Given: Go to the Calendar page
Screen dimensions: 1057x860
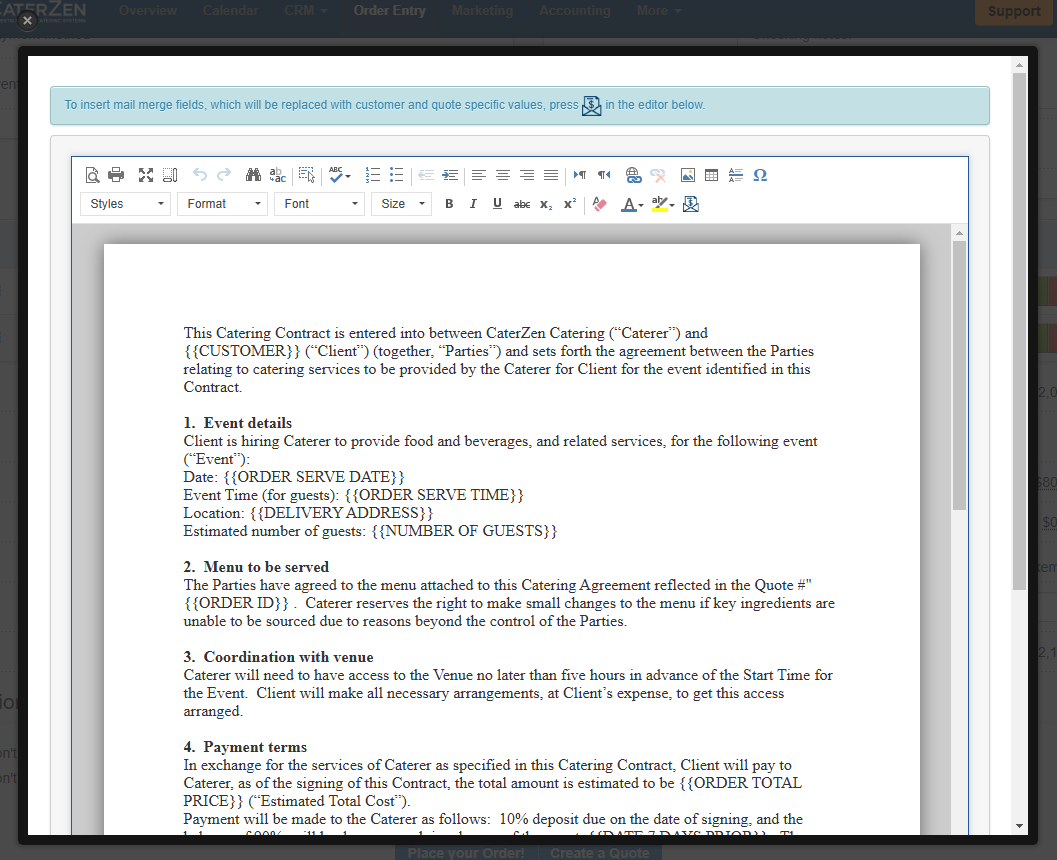Looking at the screenshot, I should 231,11.
